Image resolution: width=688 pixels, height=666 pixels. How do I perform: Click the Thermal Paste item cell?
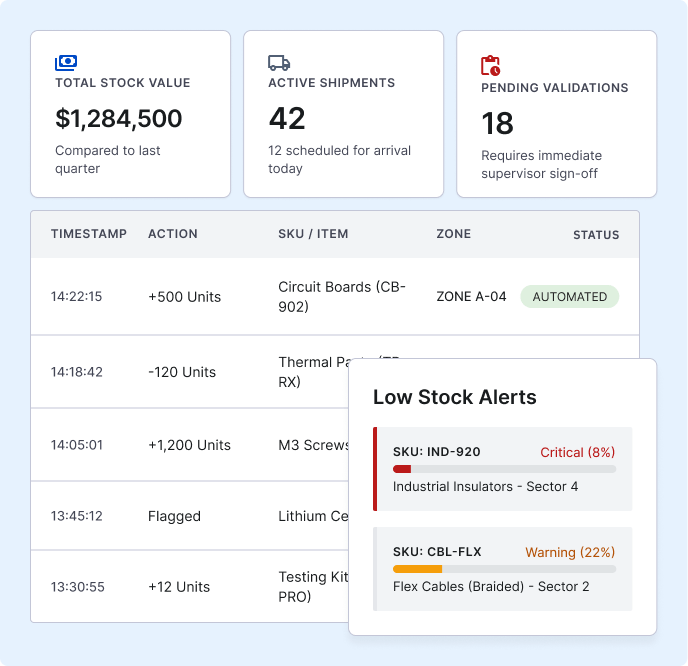point(313,372)
